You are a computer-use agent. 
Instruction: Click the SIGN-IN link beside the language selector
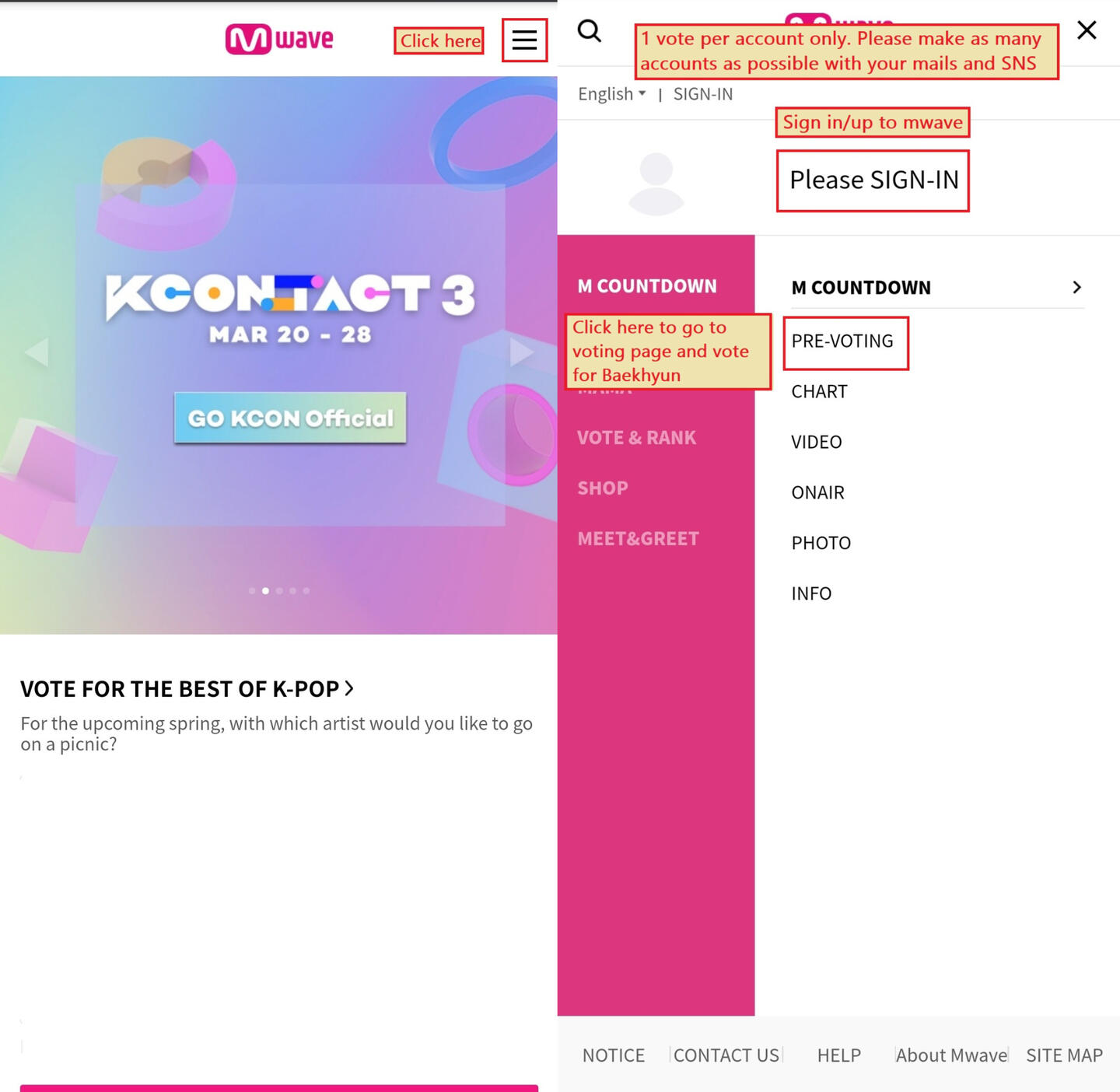703,94
